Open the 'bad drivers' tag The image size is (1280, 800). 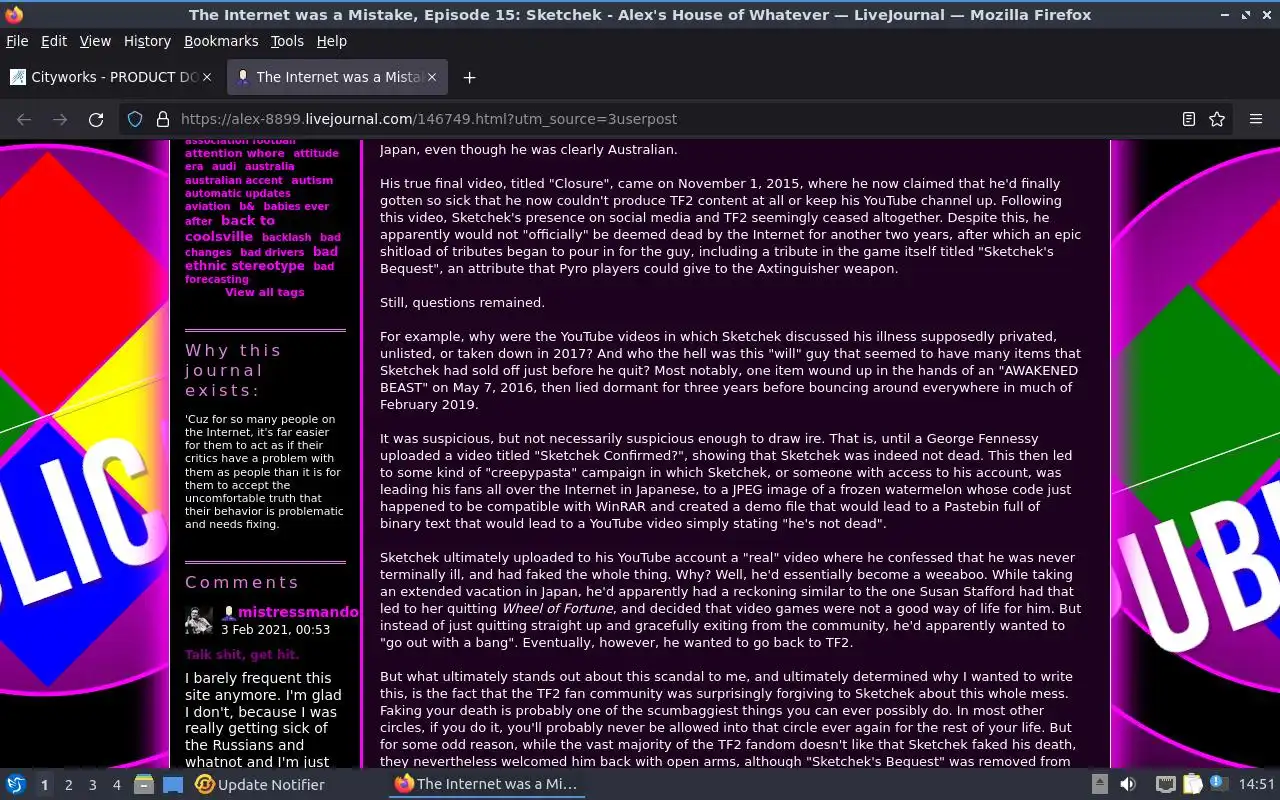point(272,253)
